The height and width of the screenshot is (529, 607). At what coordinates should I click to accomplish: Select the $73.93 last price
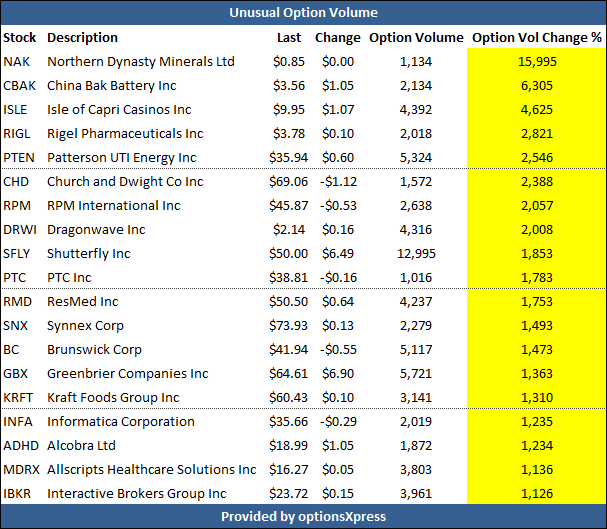click(x=289, y=325)
